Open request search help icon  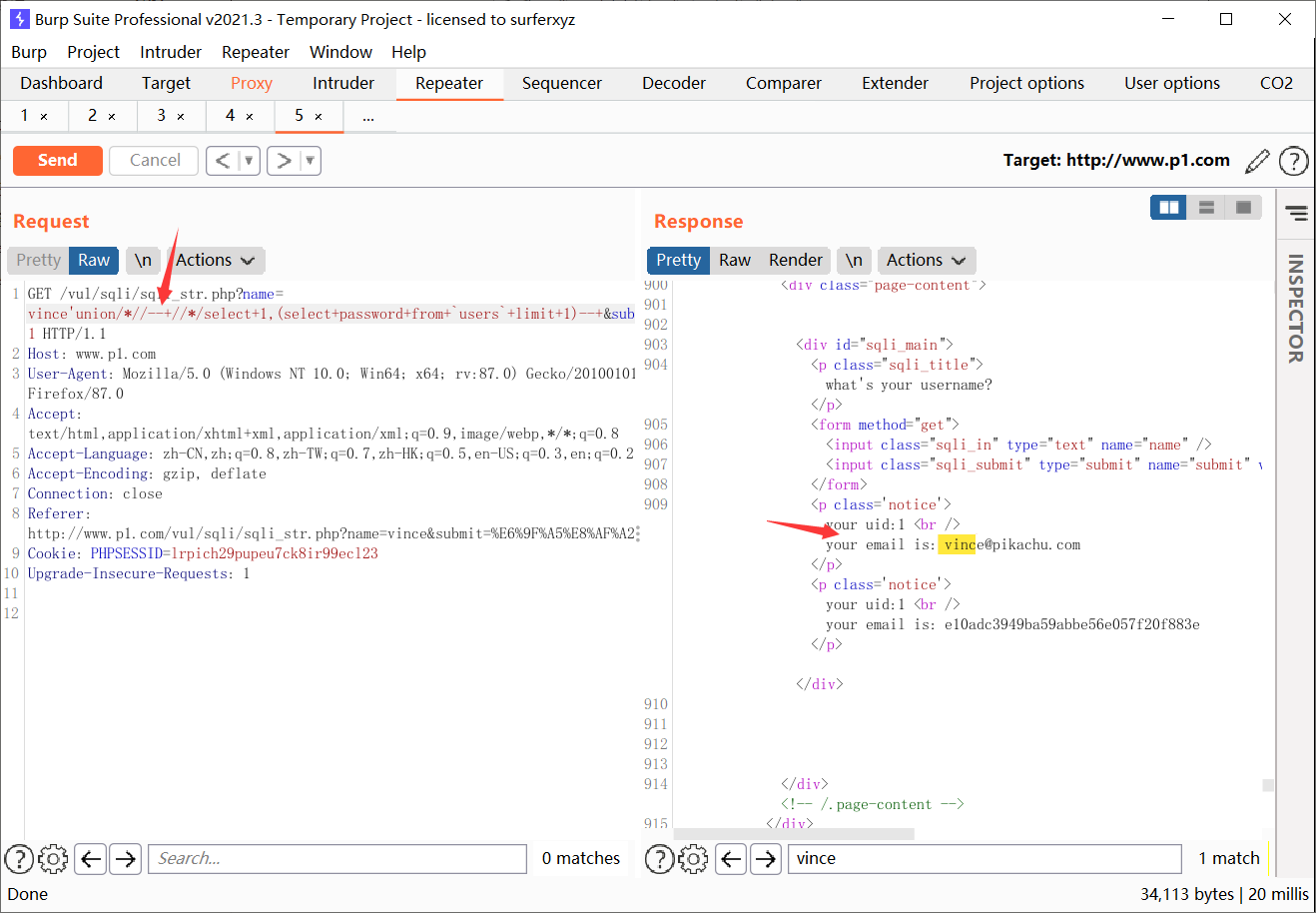point(19,858)
